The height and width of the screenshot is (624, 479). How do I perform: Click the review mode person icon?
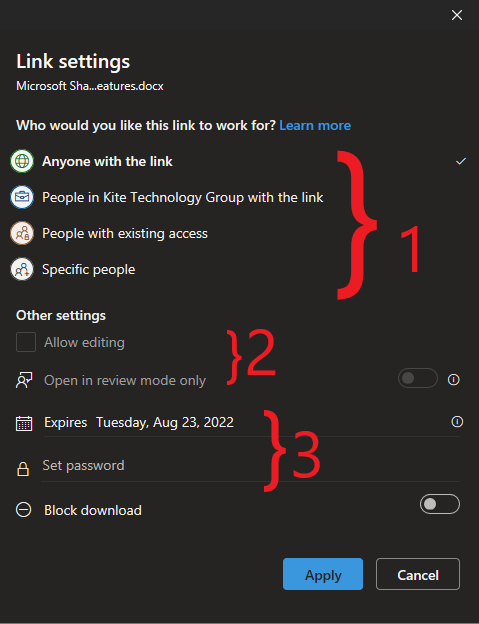click(24, 380)
